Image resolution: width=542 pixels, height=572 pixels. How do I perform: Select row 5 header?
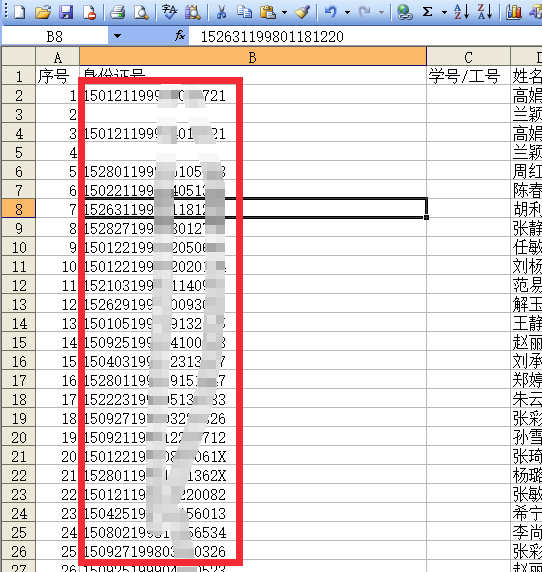pyautogui.click(x=19, y=152)
